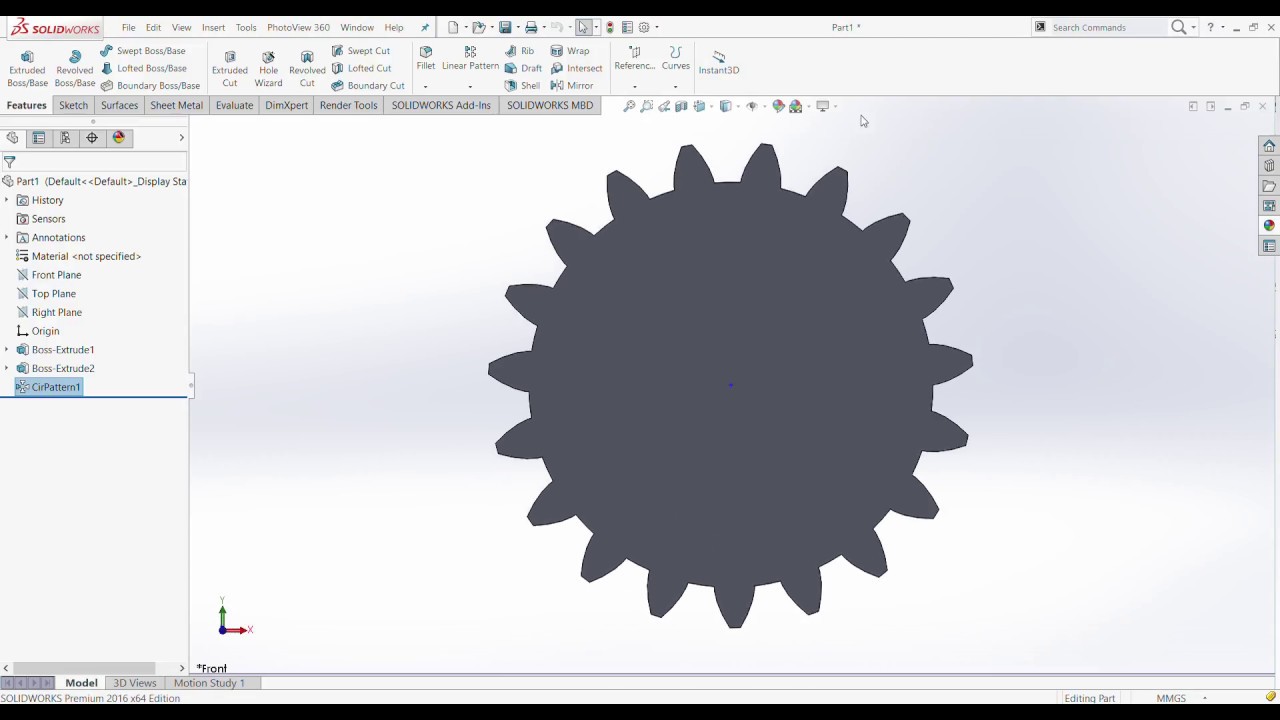Screen dimensions: 1280x720
Task: Open the Fillet dropdown arrow
Action: (x=426, y=86)
